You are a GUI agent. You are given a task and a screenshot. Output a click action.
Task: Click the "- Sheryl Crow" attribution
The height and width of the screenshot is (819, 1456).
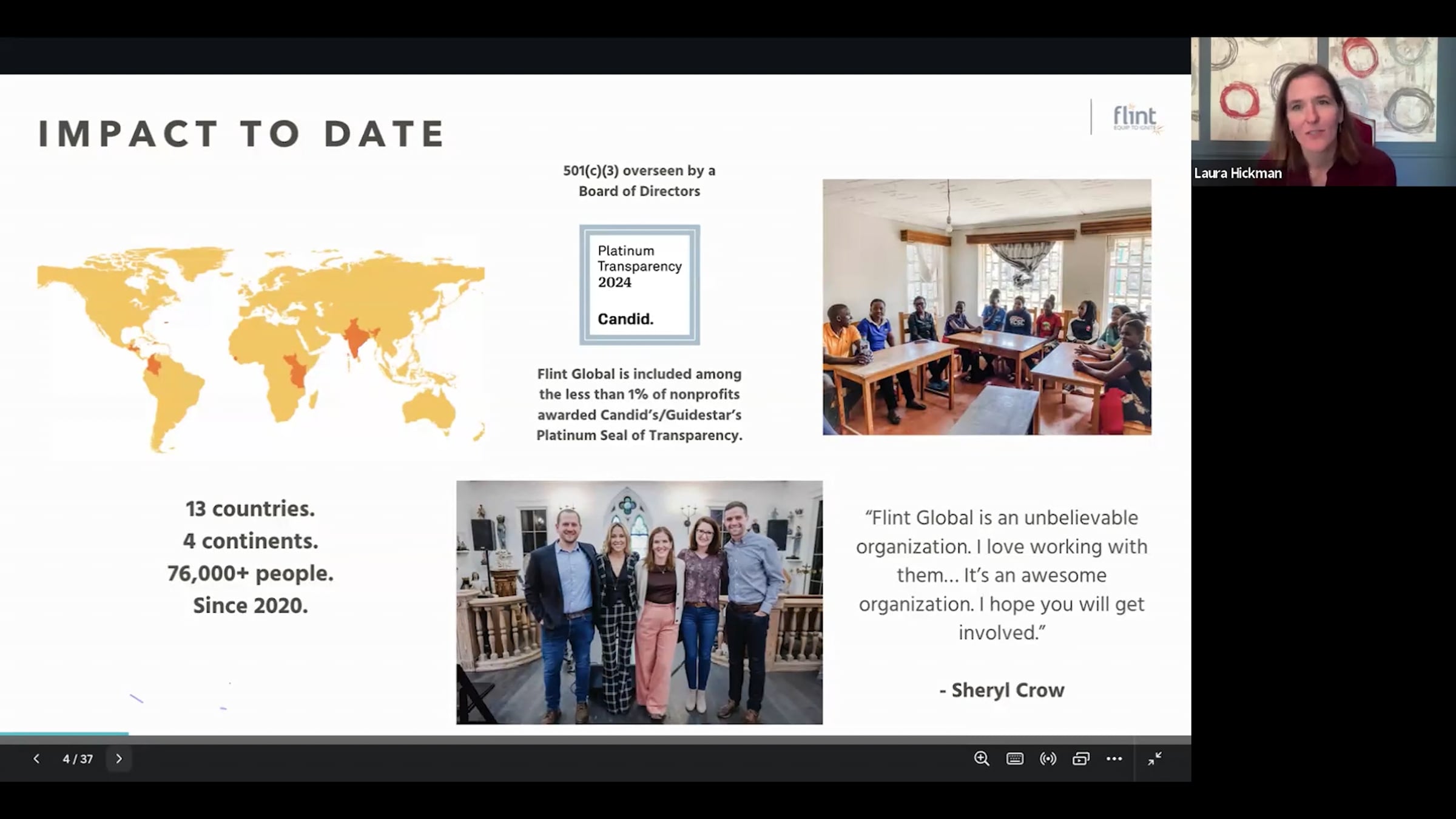pos(1002,690)
